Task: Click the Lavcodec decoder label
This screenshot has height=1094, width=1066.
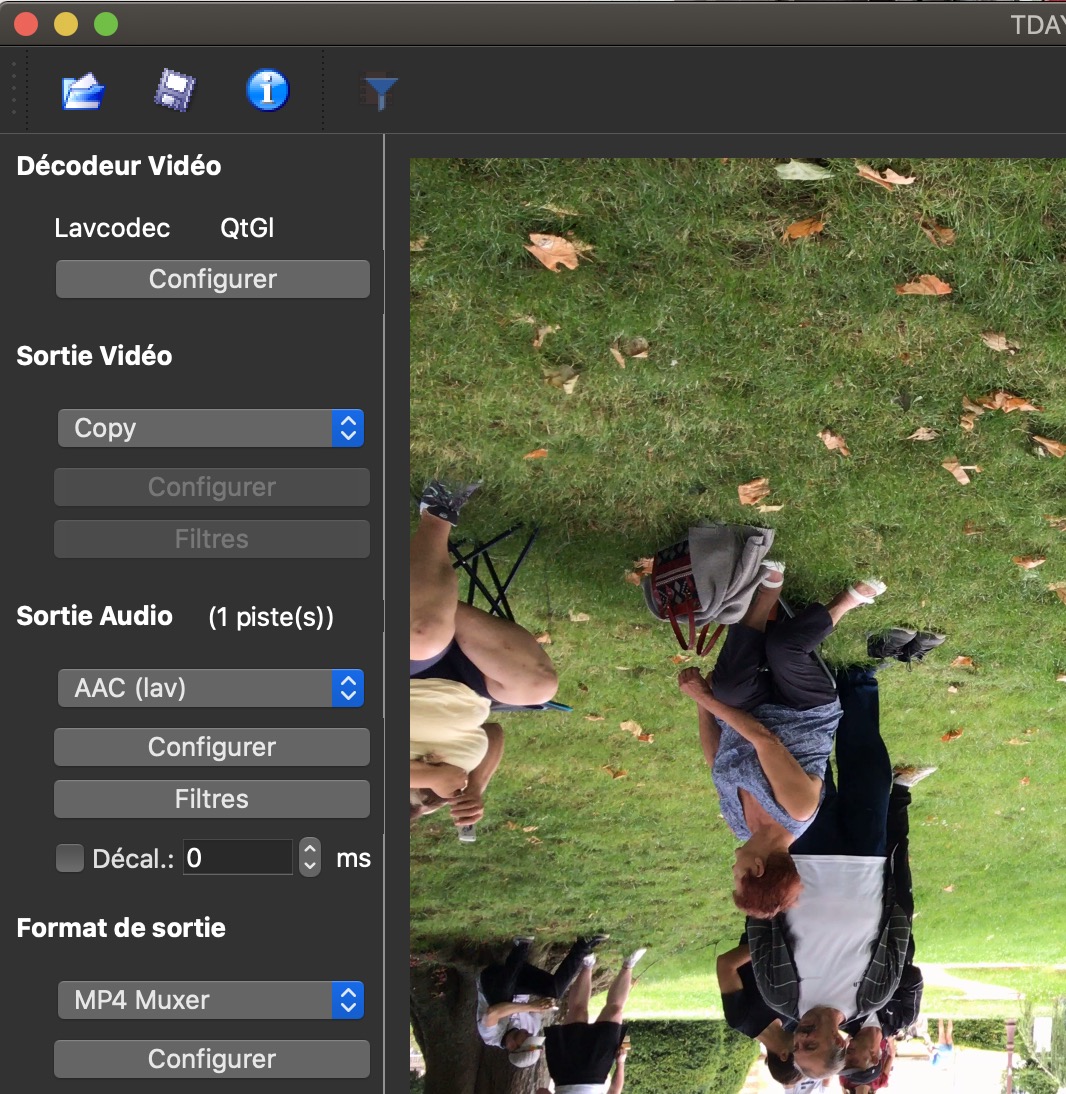Action: click(112, 228)
